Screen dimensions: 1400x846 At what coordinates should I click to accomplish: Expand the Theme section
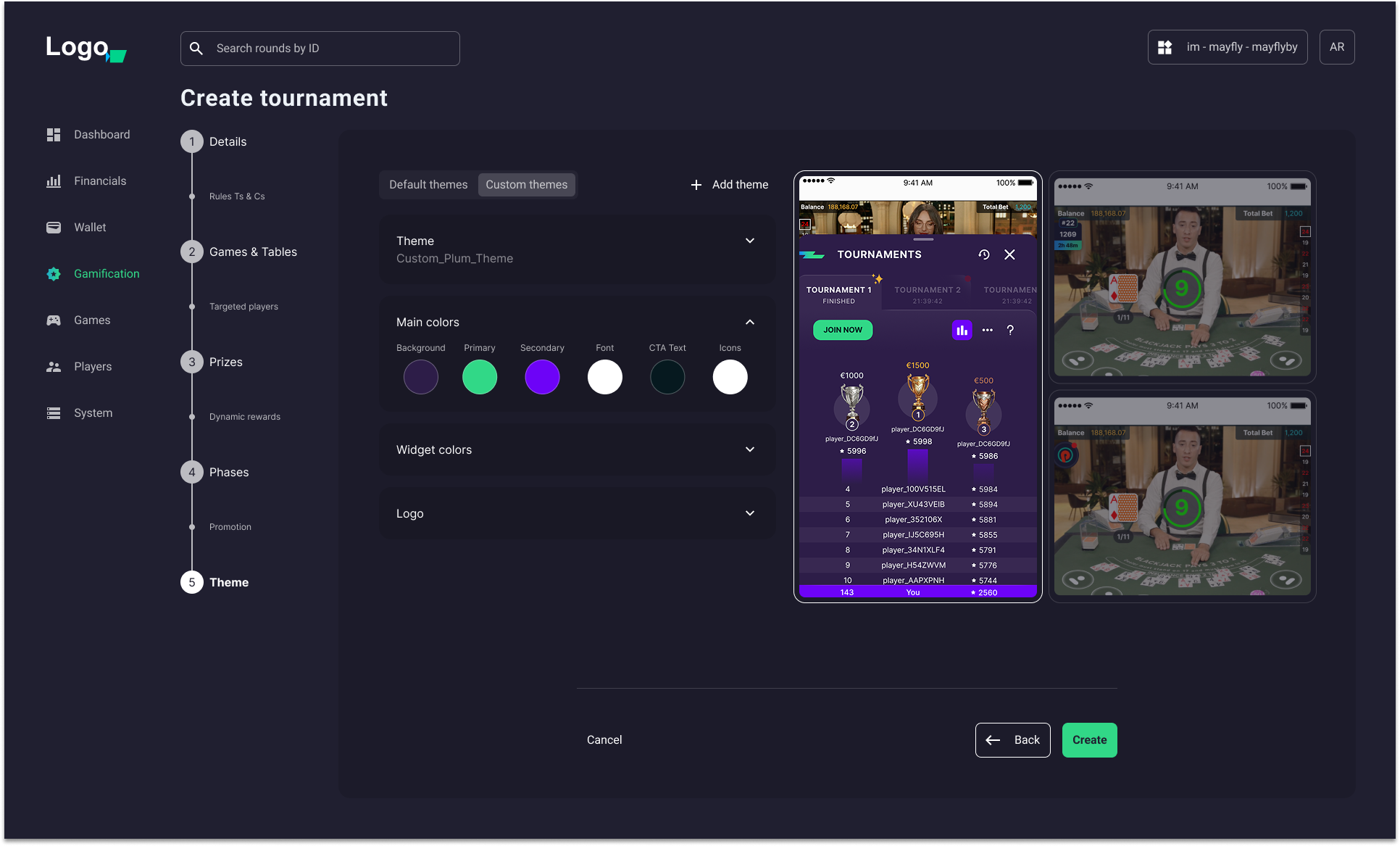coord(750,240)
